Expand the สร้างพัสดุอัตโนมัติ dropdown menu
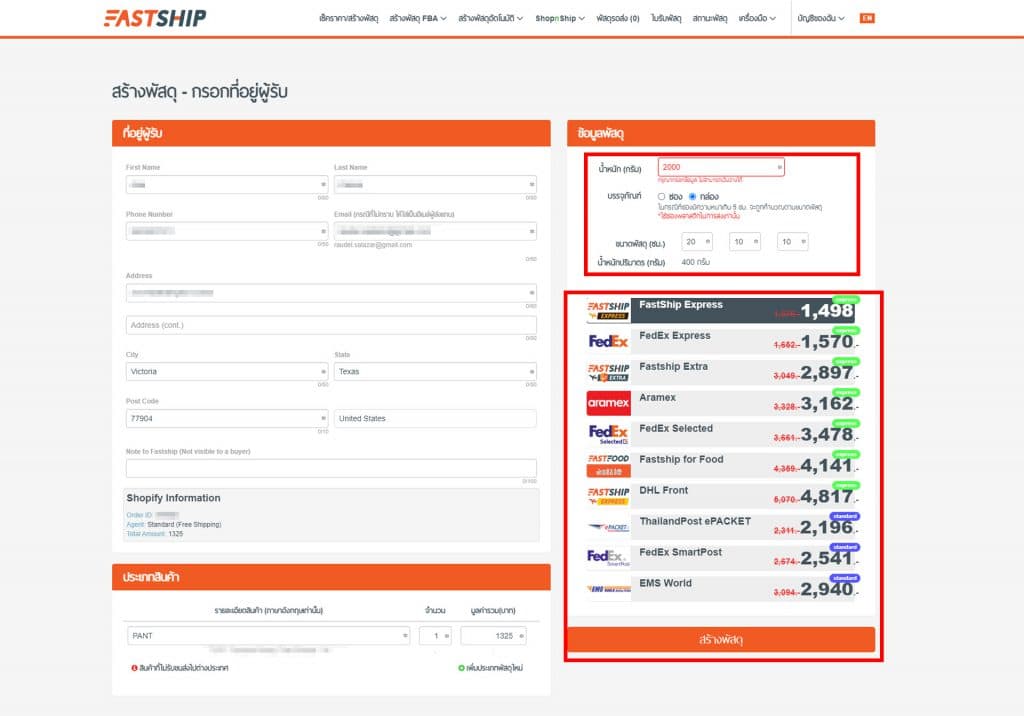Viewport: 1024px width, 716px height. pyautogui.click(x=490, y=18)
